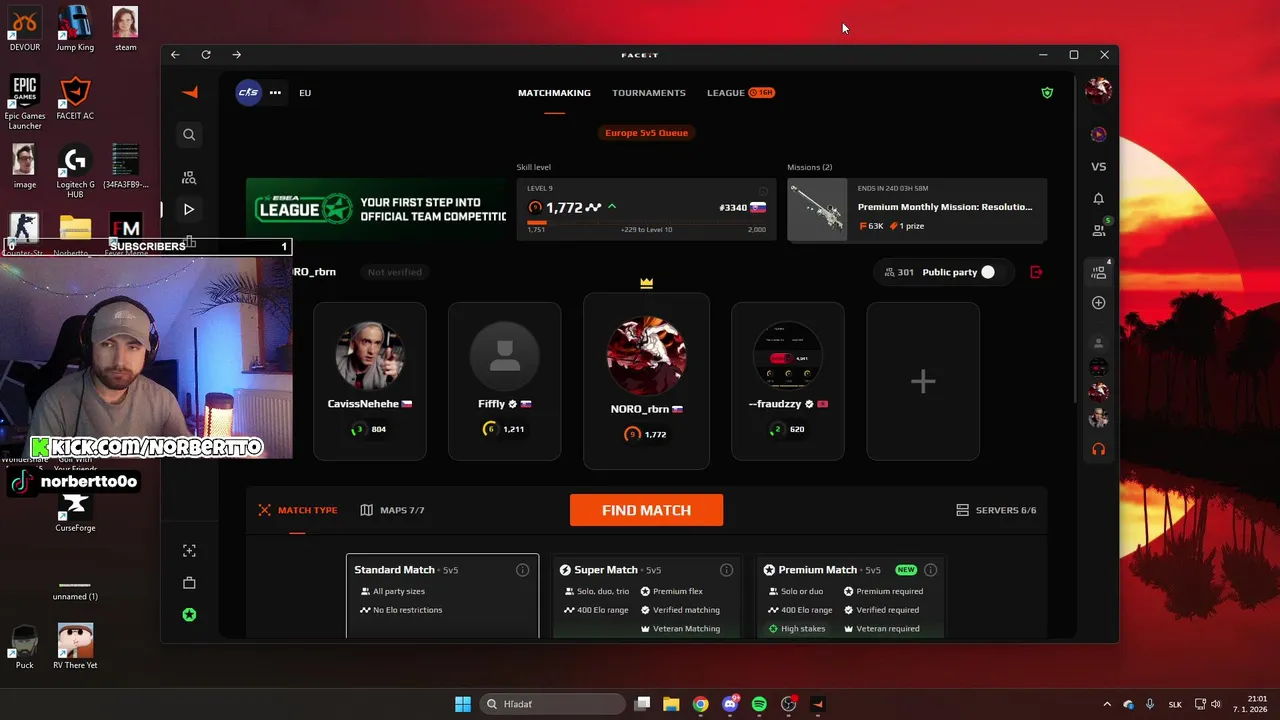Open CavissNehehe player card
This screenshot has height=720, width=1280.
(x=370, y=381)
